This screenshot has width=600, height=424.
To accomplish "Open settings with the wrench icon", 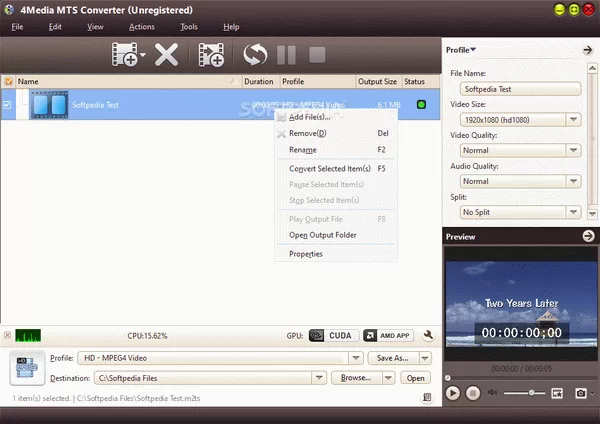I will (429, 336).
